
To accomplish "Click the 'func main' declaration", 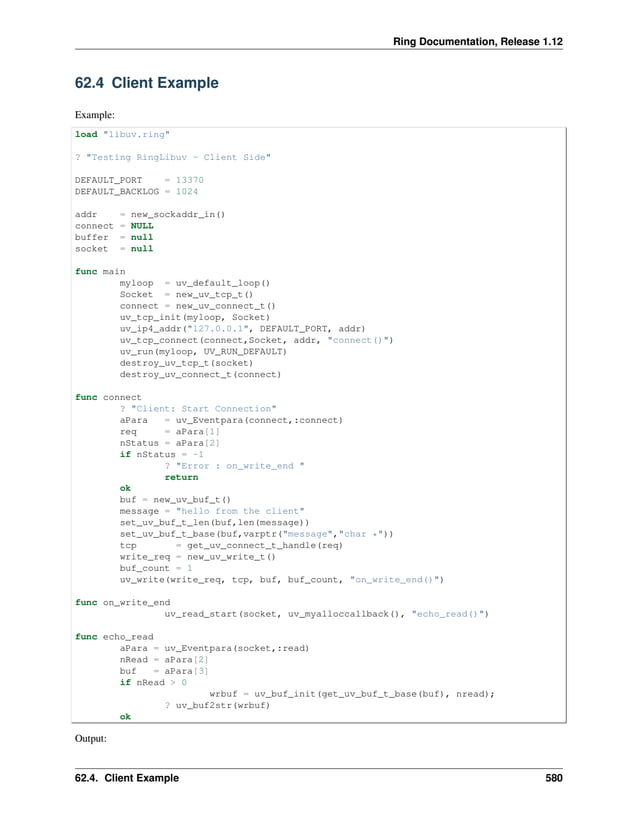I will pos(100,271).
